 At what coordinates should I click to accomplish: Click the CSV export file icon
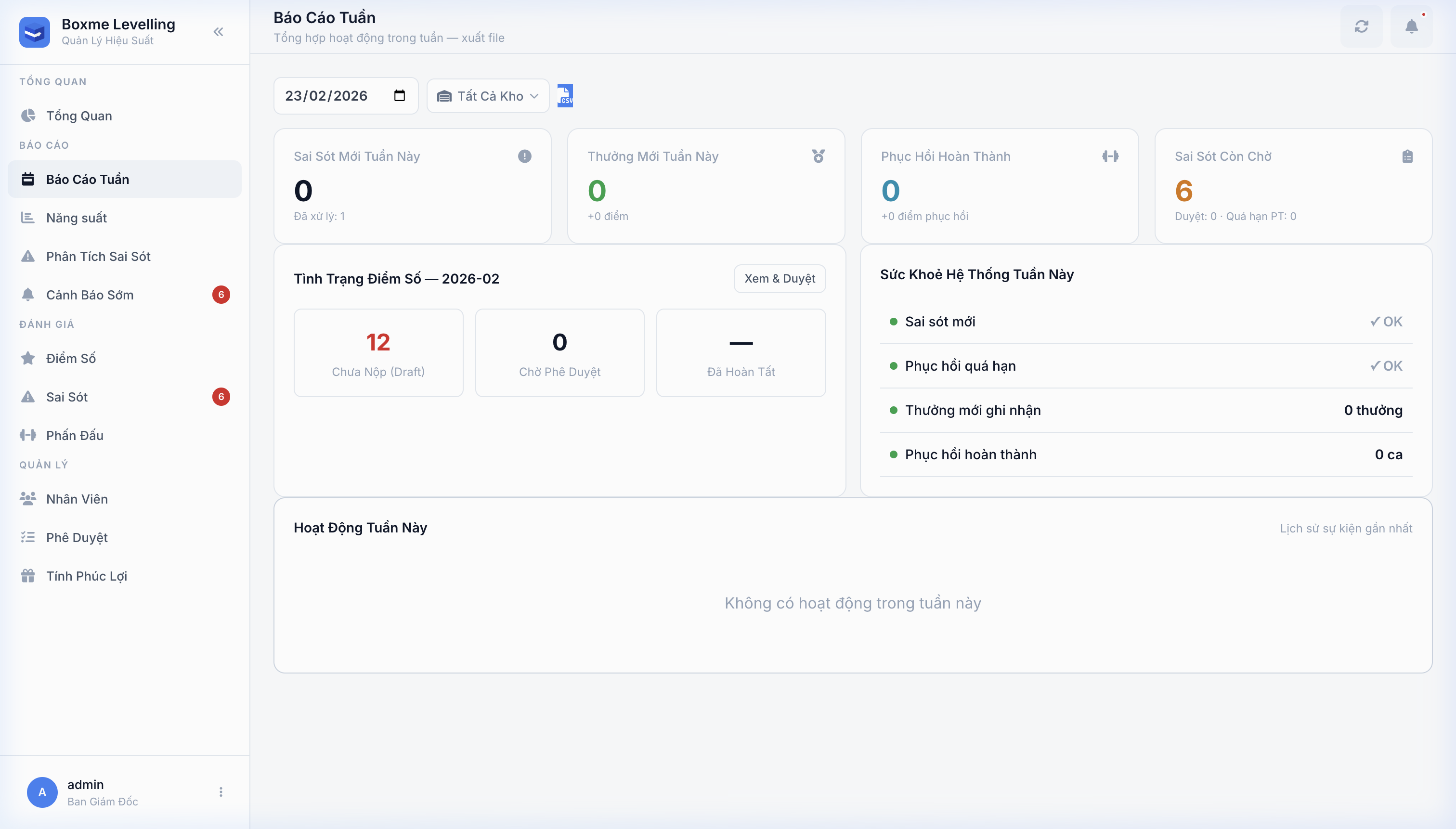(565, 96)
